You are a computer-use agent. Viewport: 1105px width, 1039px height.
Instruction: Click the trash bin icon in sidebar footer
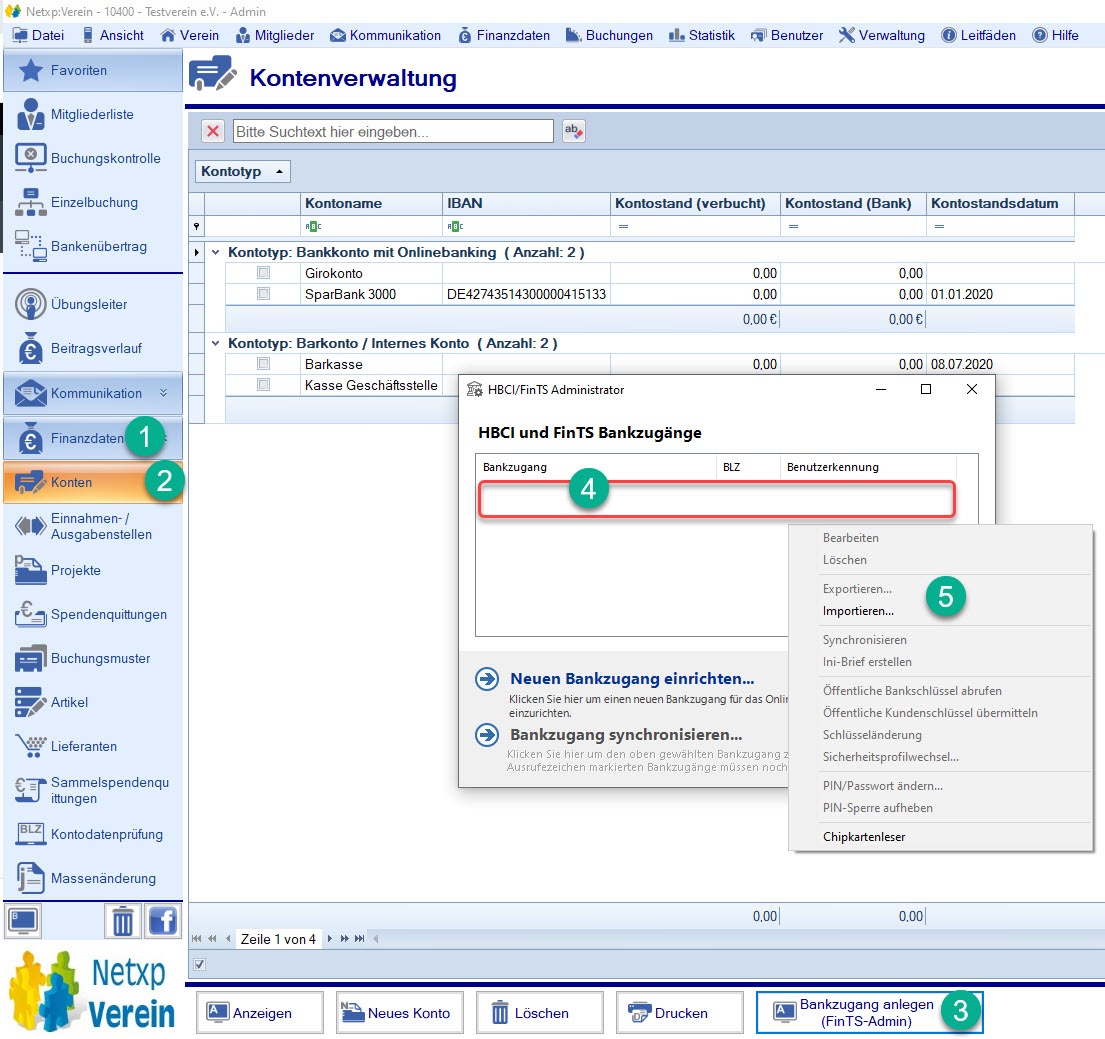122,920
